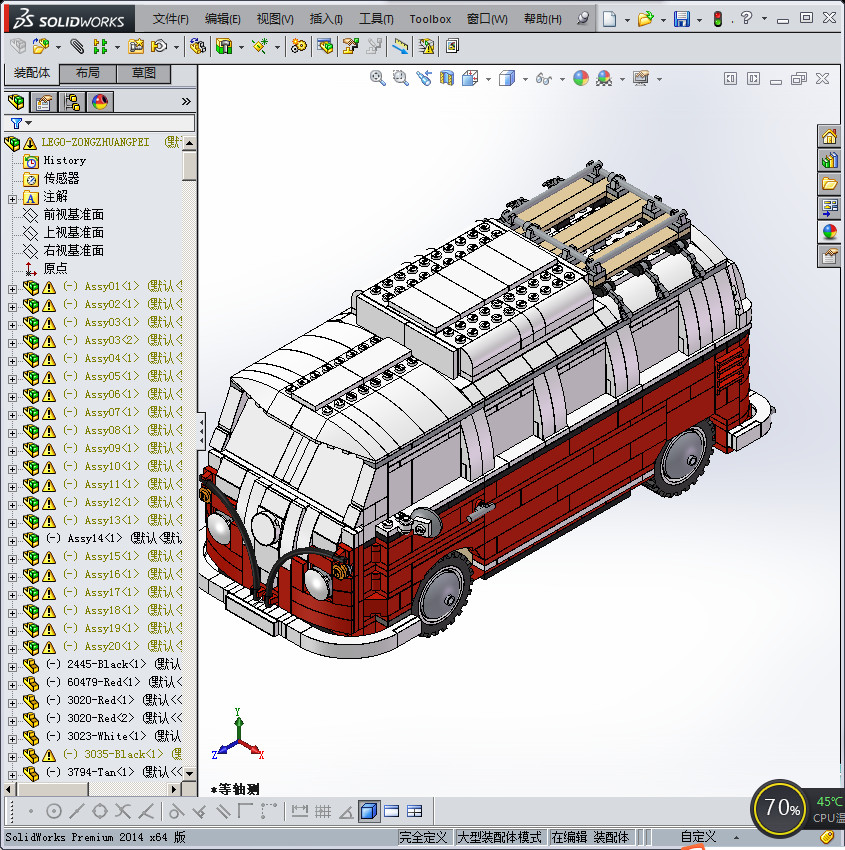Open the Assembly Features icon
Viewport: 845px width, 850px height.
[x=224, y=47]
